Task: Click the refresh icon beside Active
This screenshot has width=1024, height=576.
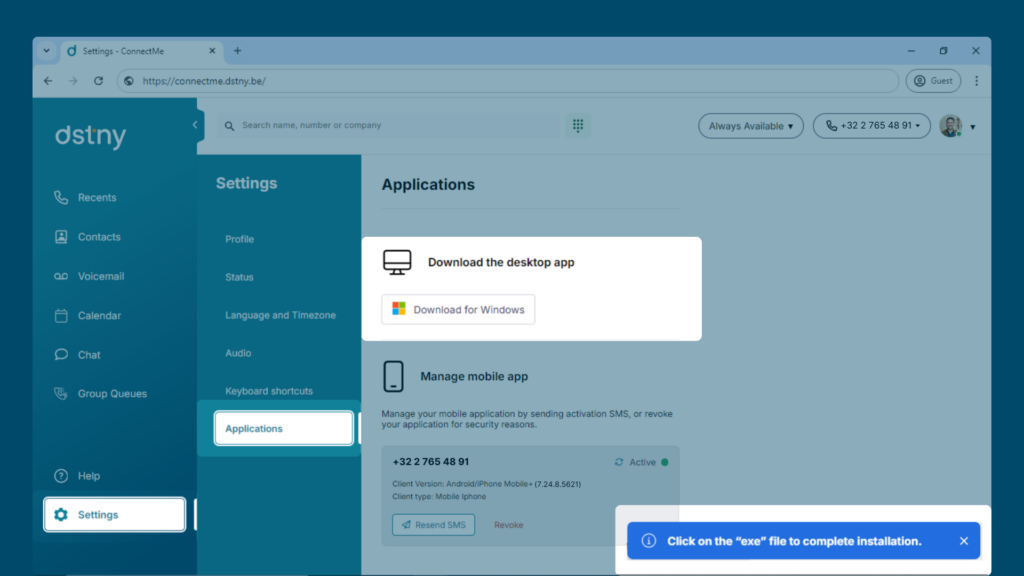Action: click(x=618, y=462)
